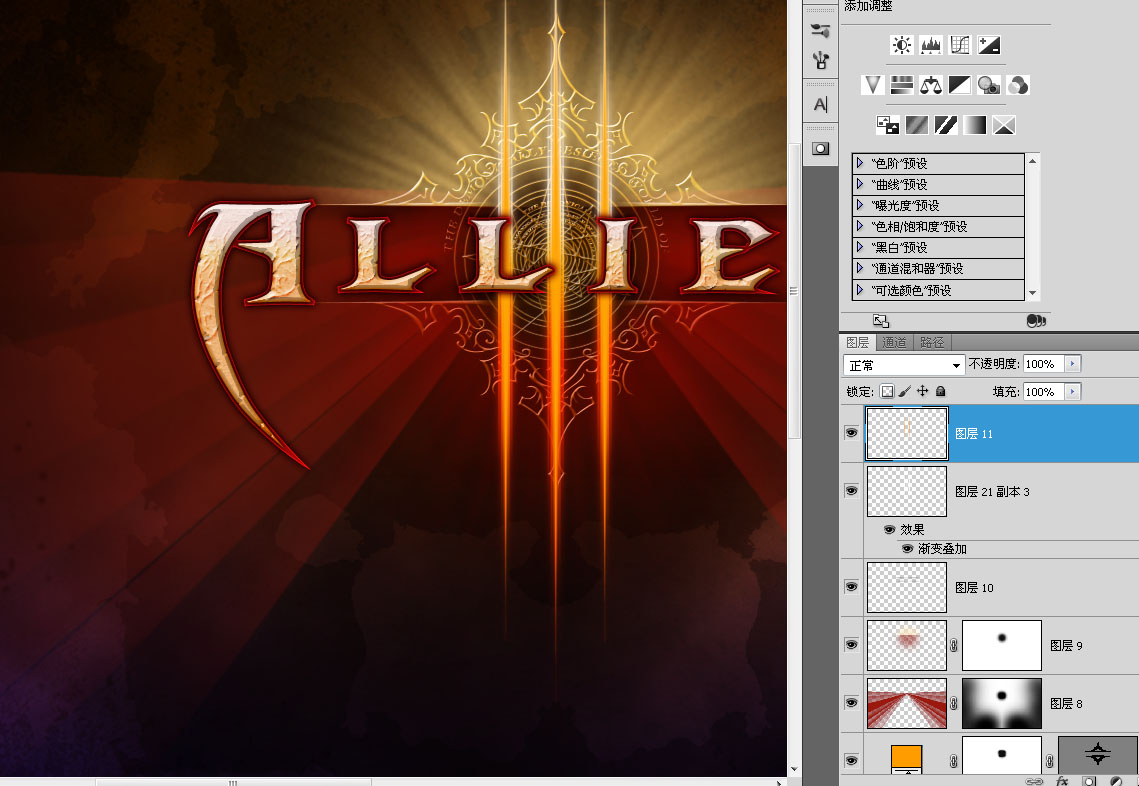The width and height of the screenshot is (1139, 786).
Task: Add an Invert adjustment layer
Action: pyautogui.click(x=888, y=125)
